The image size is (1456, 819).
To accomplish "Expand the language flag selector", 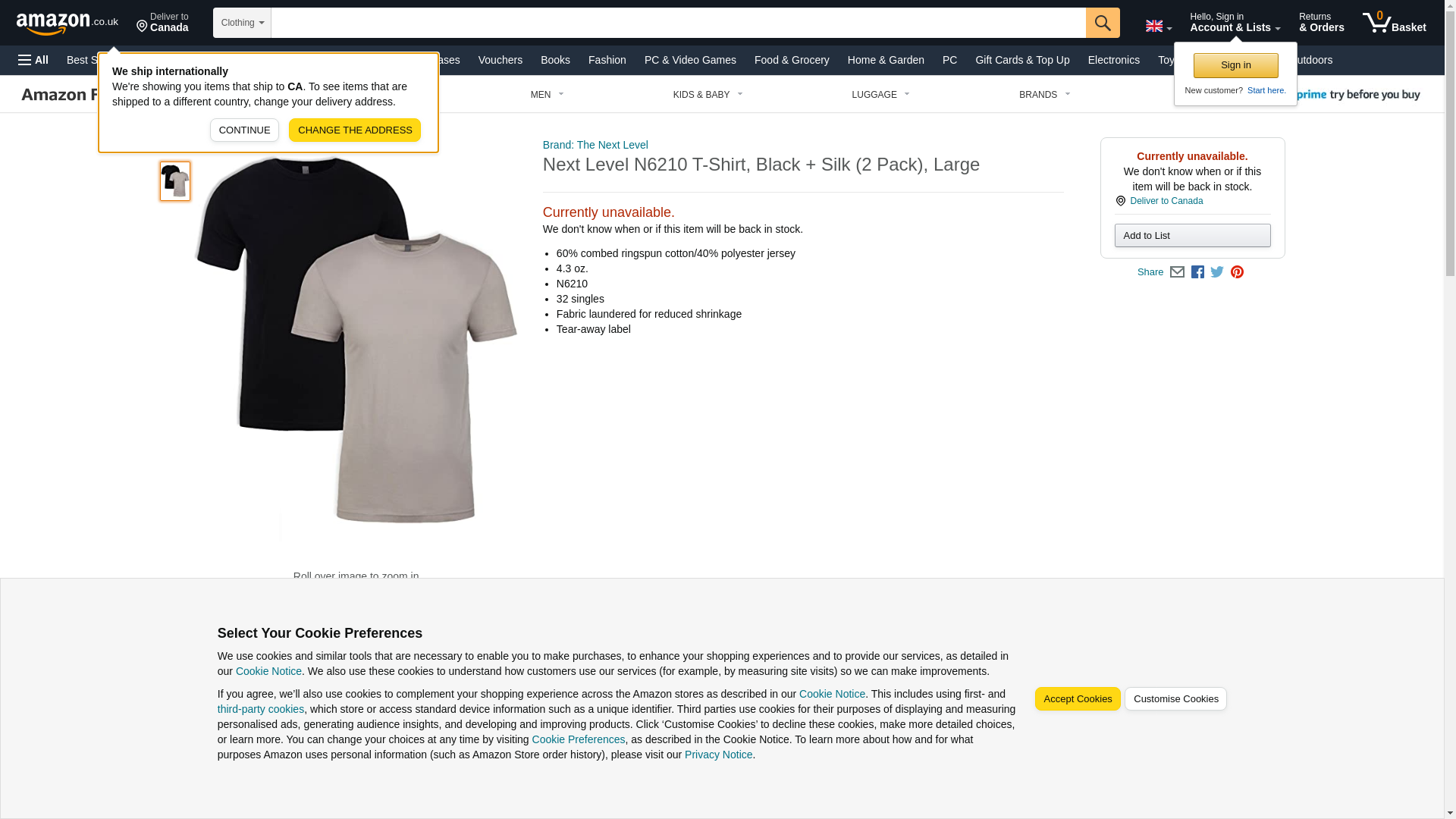I will [x=1158, y=26].
